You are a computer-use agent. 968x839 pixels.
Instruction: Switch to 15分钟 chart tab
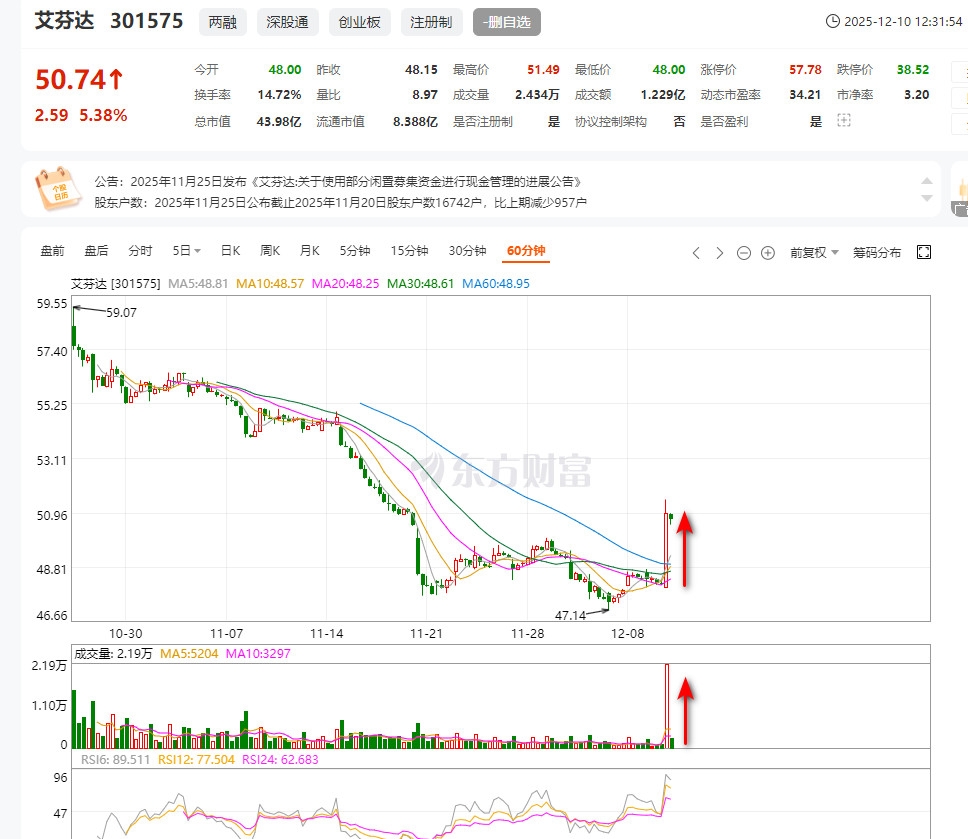(x=409, y=251)
